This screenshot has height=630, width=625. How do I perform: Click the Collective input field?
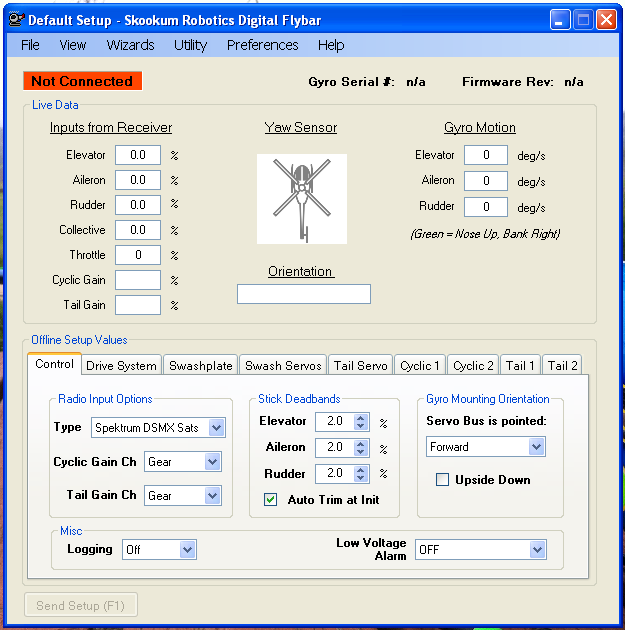pyautogui.click(x=138, y=229)
